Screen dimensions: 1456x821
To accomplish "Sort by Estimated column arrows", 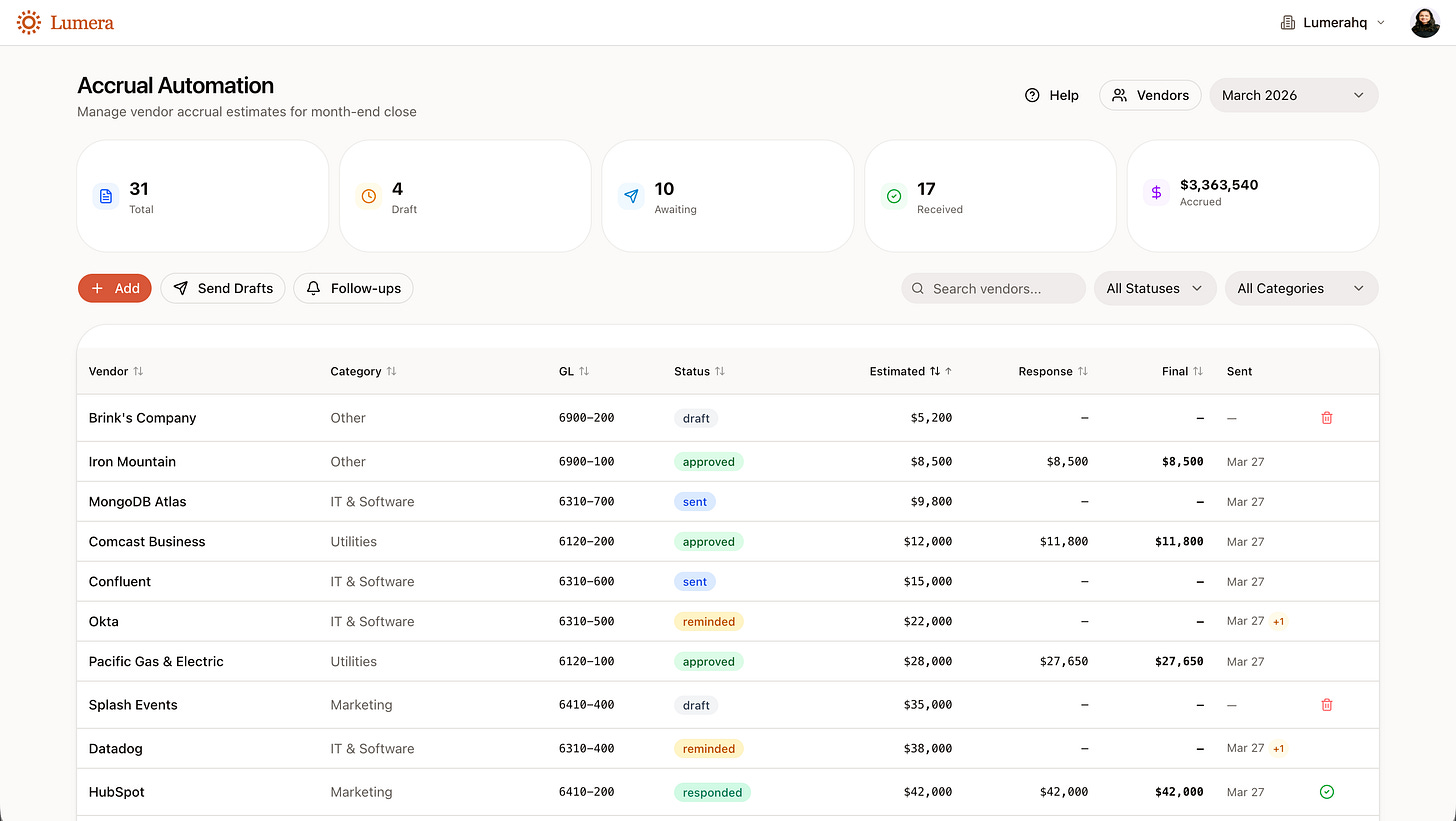I will pyautogui.click(x=935, y=371).
